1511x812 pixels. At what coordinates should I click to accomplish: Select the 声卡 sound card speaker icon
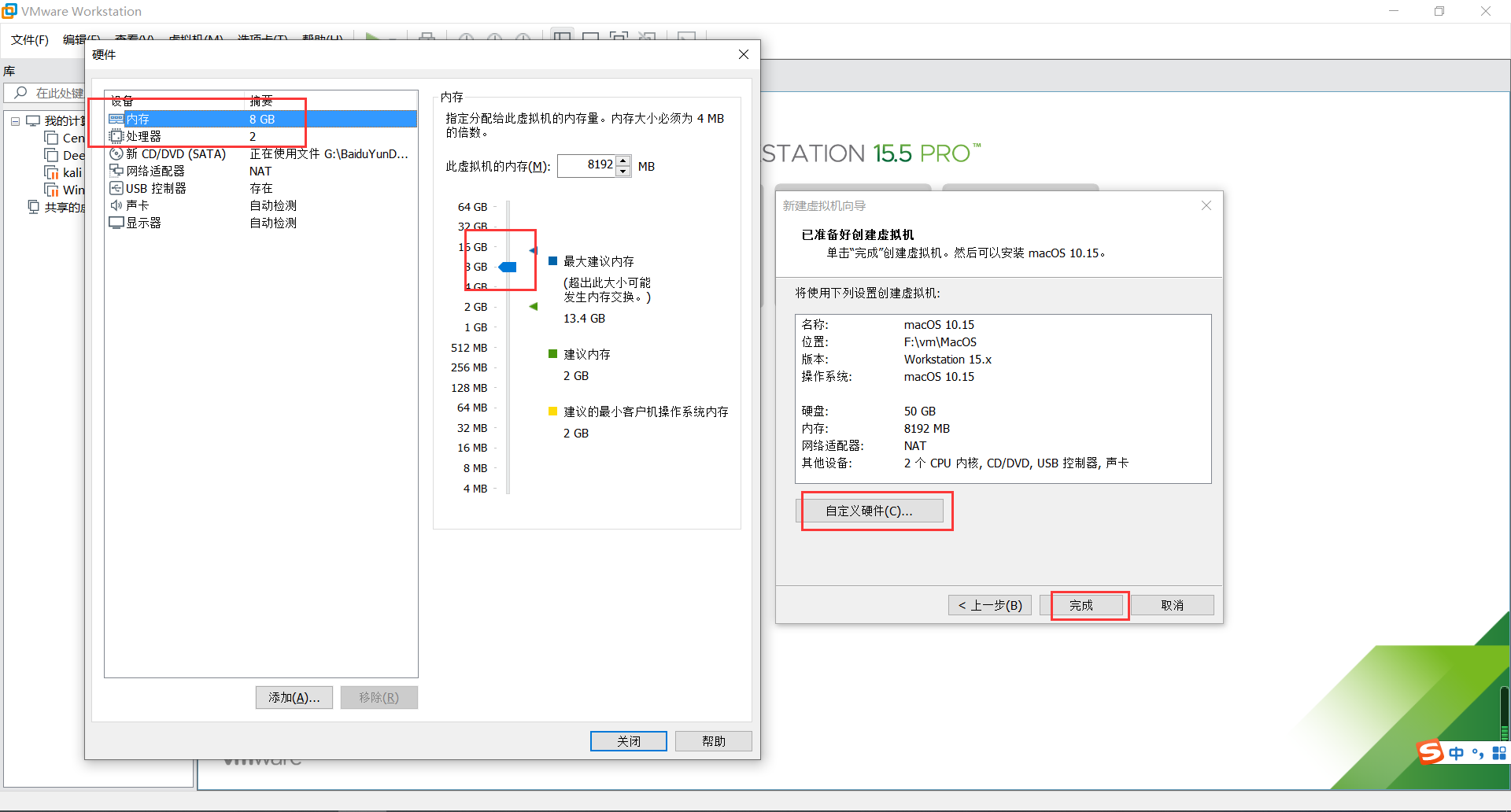(116, 205)
